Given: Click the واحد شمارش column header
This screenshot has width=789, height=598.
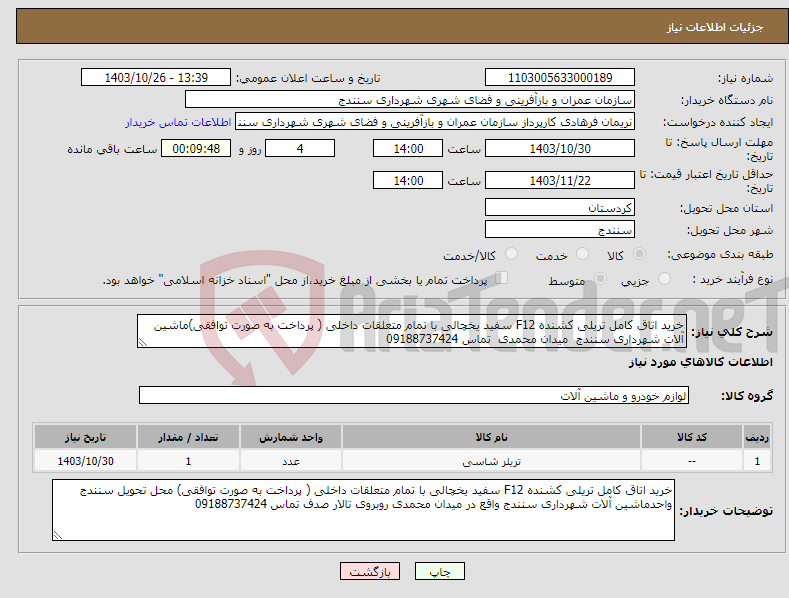Looking at the screenshot, I should click(x=291, y=437).
